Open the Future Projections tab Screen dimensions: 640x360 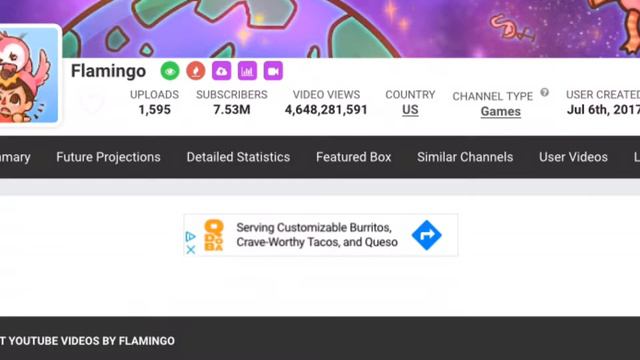coord(108,157)
